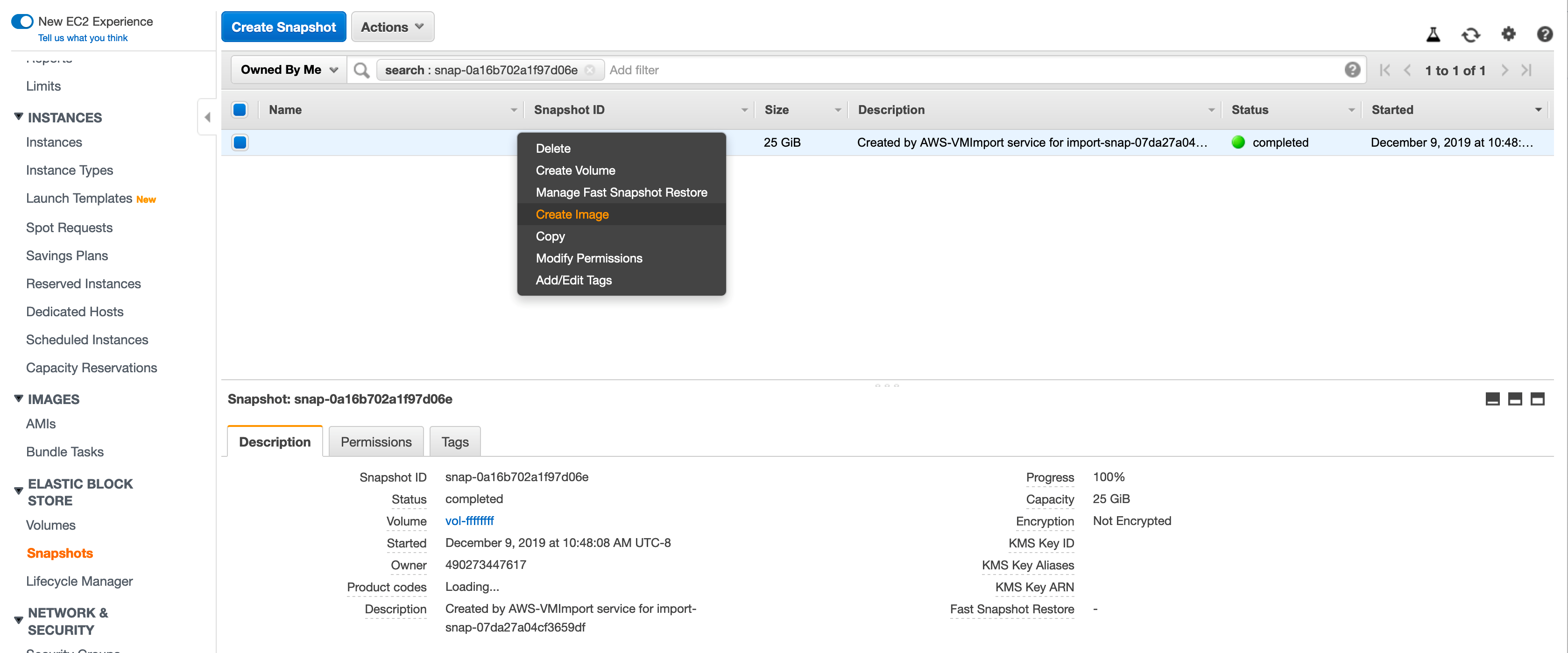Open Limits in the sidebar
The image size is (1568, 653).
[x=43, y=86]
